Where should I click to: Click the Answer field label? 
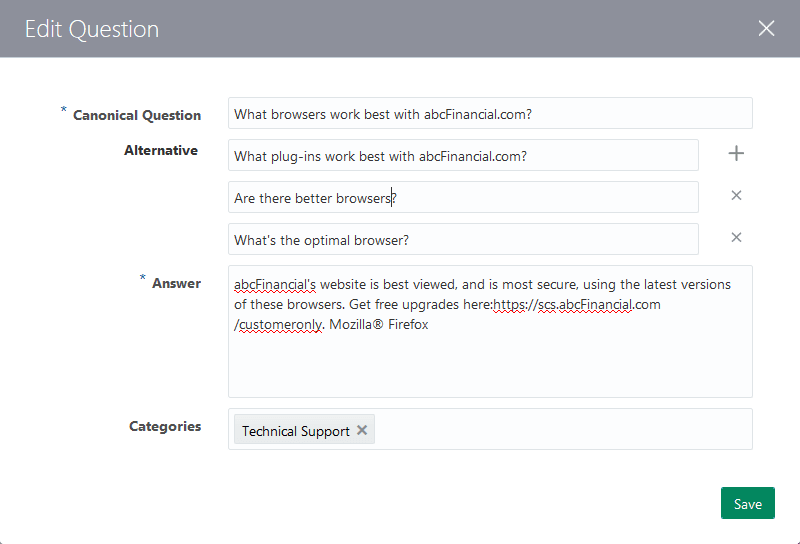coord(176,284)
